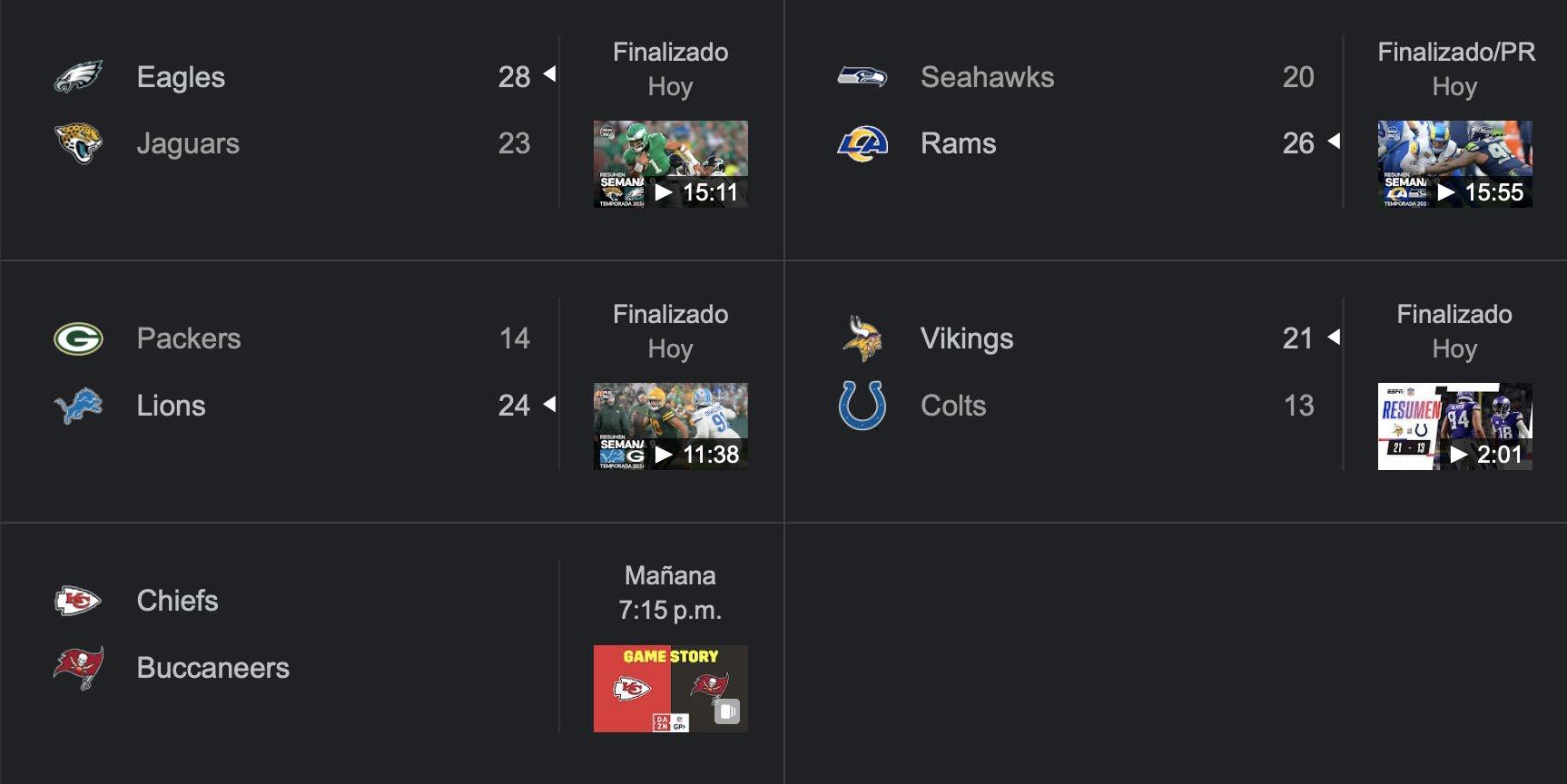This screenshot has width=1567, height=784.
Task: Click the Rams LA logo
Action: [x=862, y=143]
